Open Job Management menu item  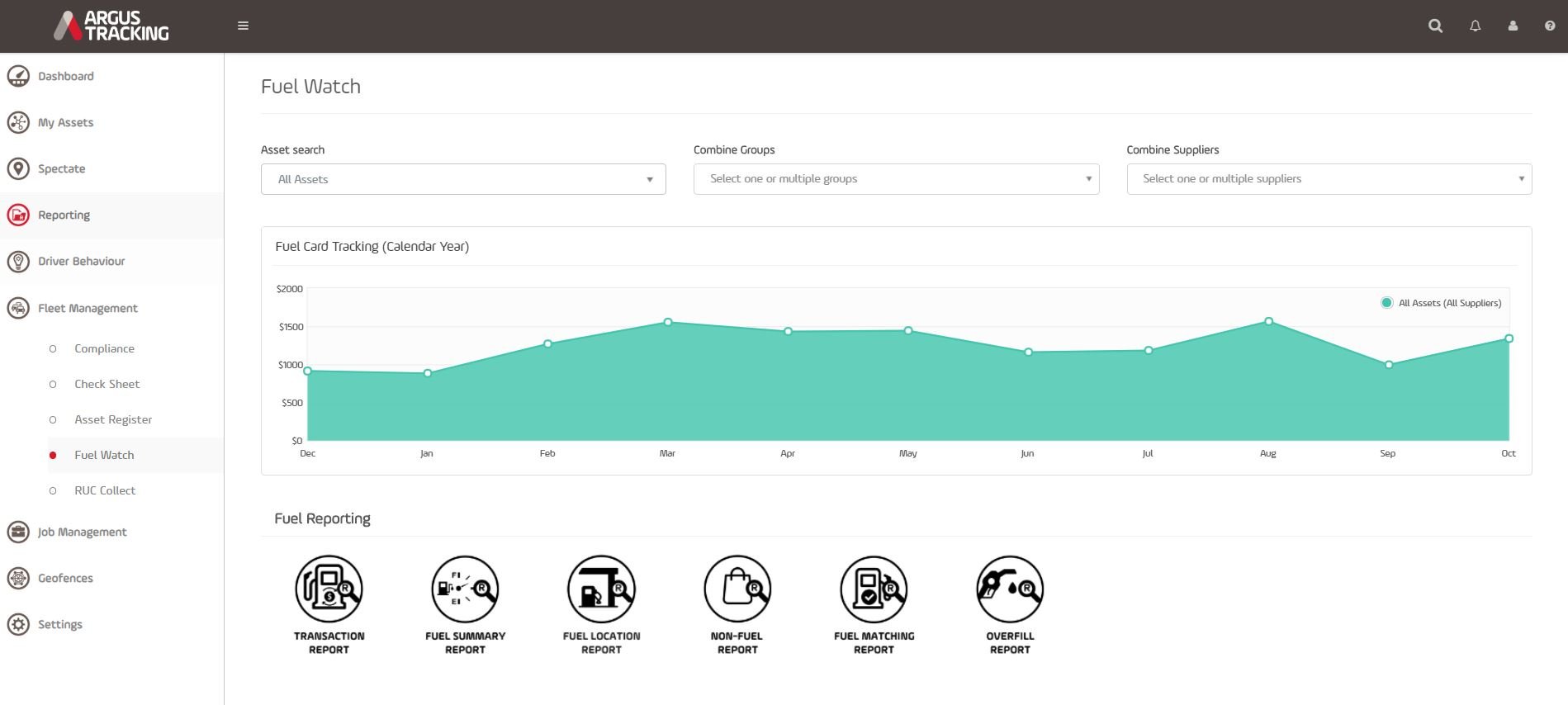tap(83, 532)
